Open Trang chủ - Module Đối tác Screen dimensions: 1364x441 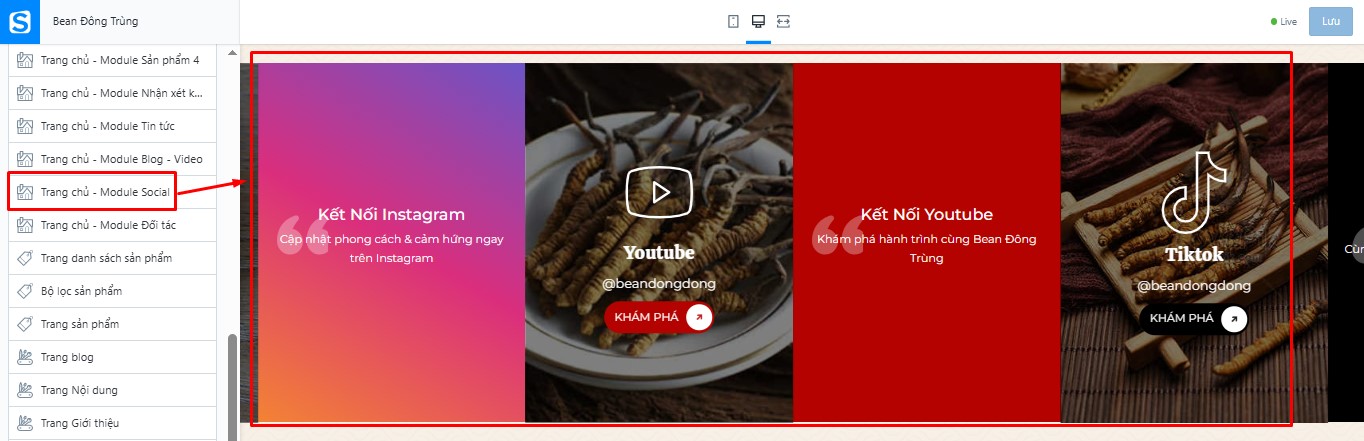(113, 225)
